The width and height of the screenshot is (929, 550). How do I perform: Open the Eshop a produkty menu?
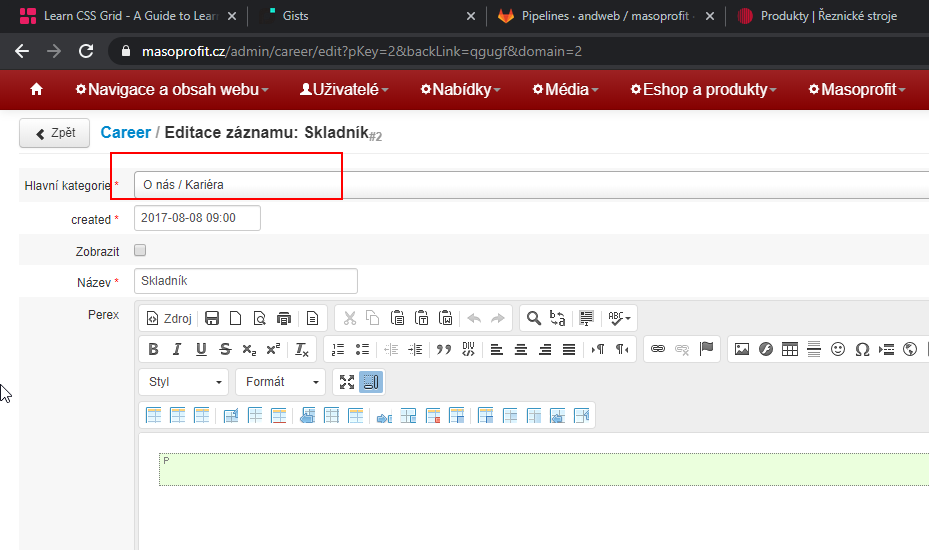tap(703, 89)
